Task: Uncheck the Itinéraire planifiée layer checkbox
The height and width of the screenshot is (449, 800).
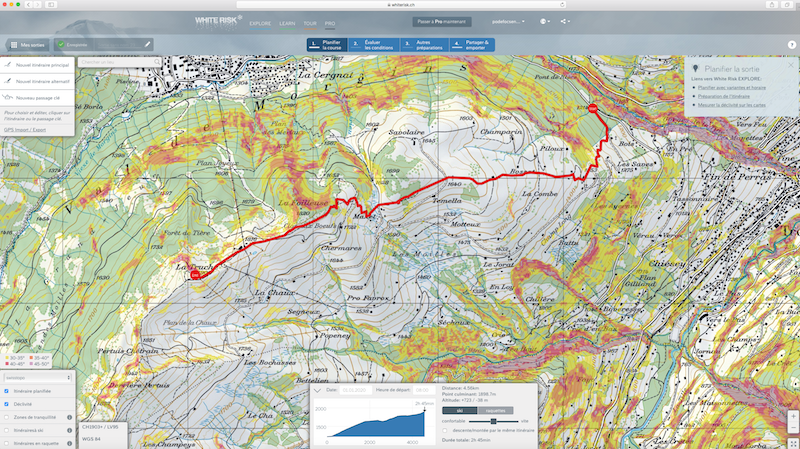Action: pyautogui.click(x=8, y=391)
